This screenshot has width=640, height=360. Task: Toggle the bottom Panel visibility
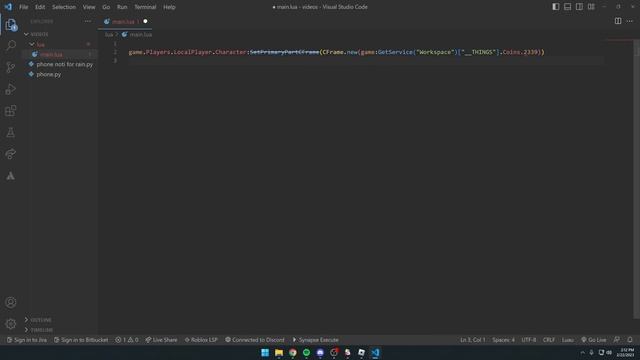567,7
